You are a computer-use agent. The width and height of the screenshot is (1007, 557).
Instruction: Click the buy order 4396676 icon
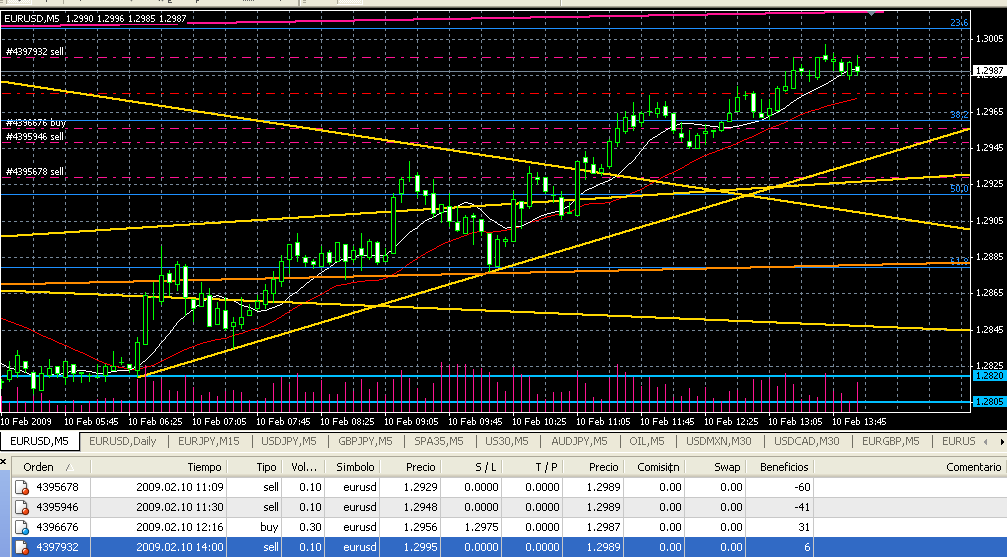(x=20, y=526)
